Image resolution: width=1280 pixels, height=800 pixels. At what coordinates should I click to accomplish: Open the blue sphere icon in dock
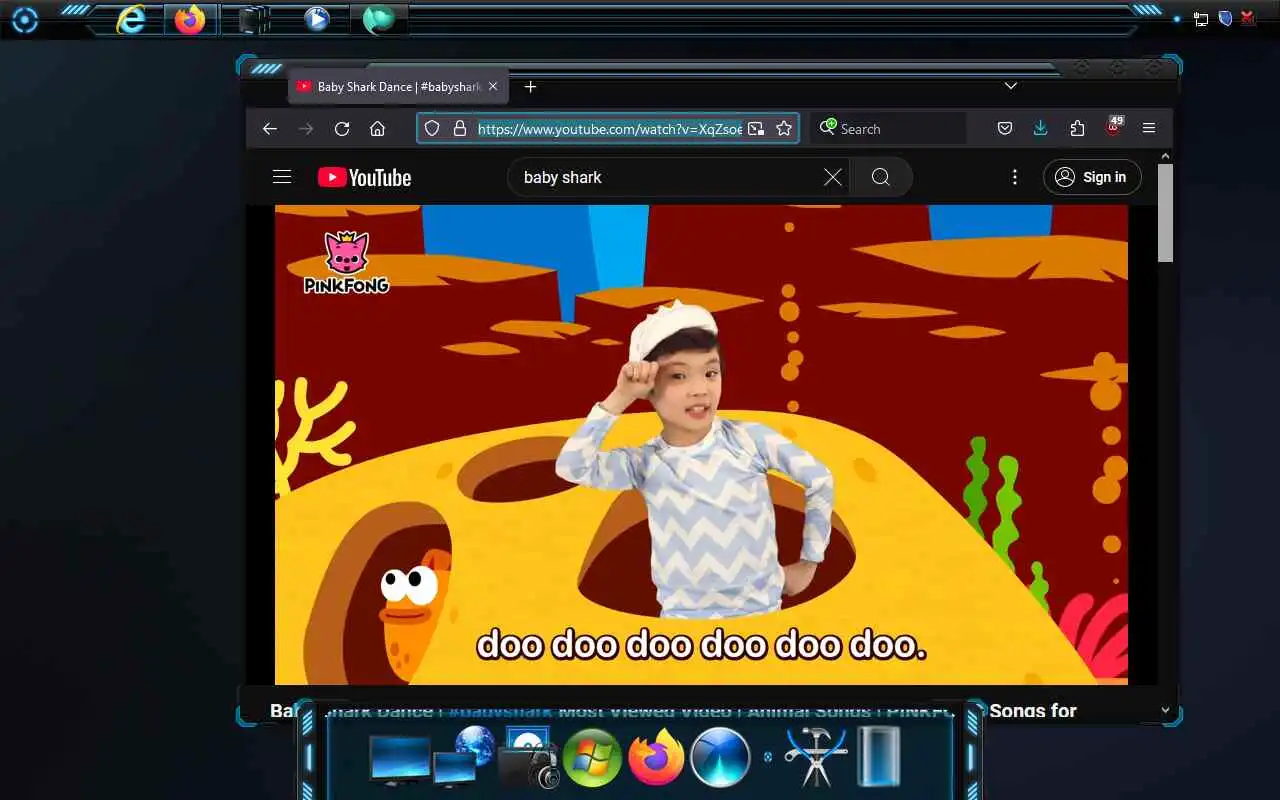pos(720,757)
